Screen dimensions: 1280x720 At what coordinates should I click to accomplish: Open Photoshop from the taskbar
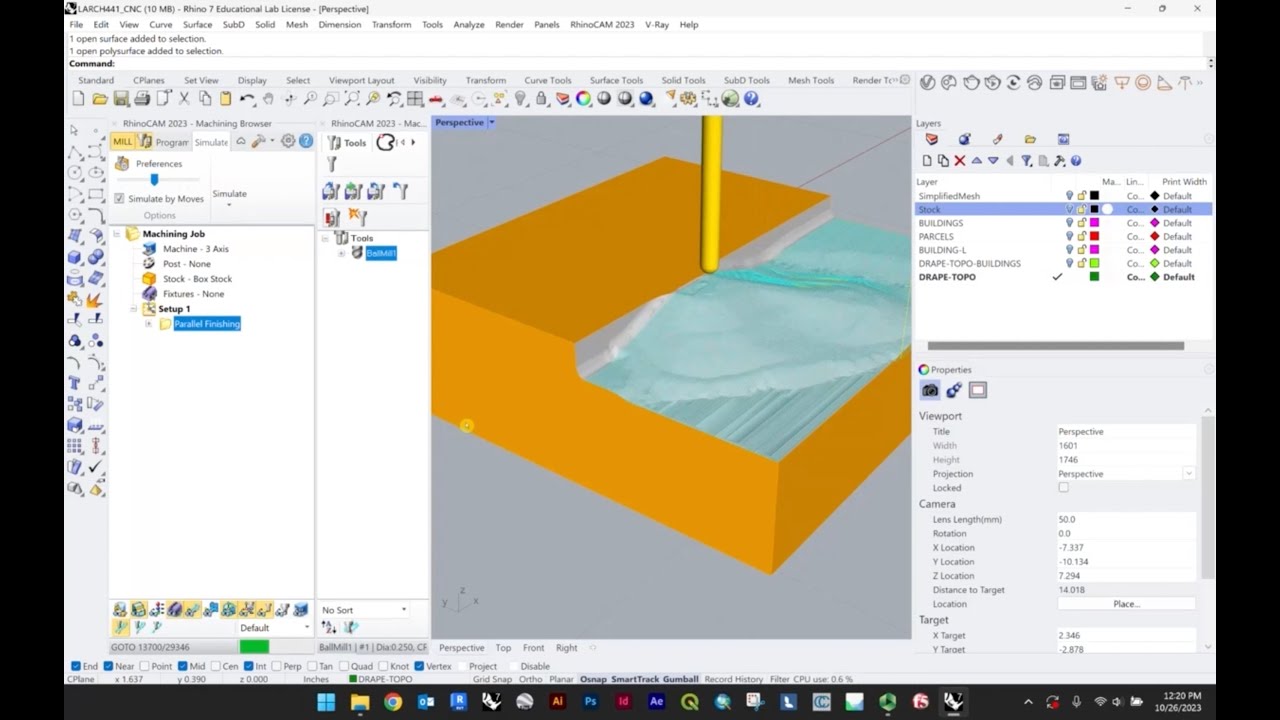(x=591, y=702)
